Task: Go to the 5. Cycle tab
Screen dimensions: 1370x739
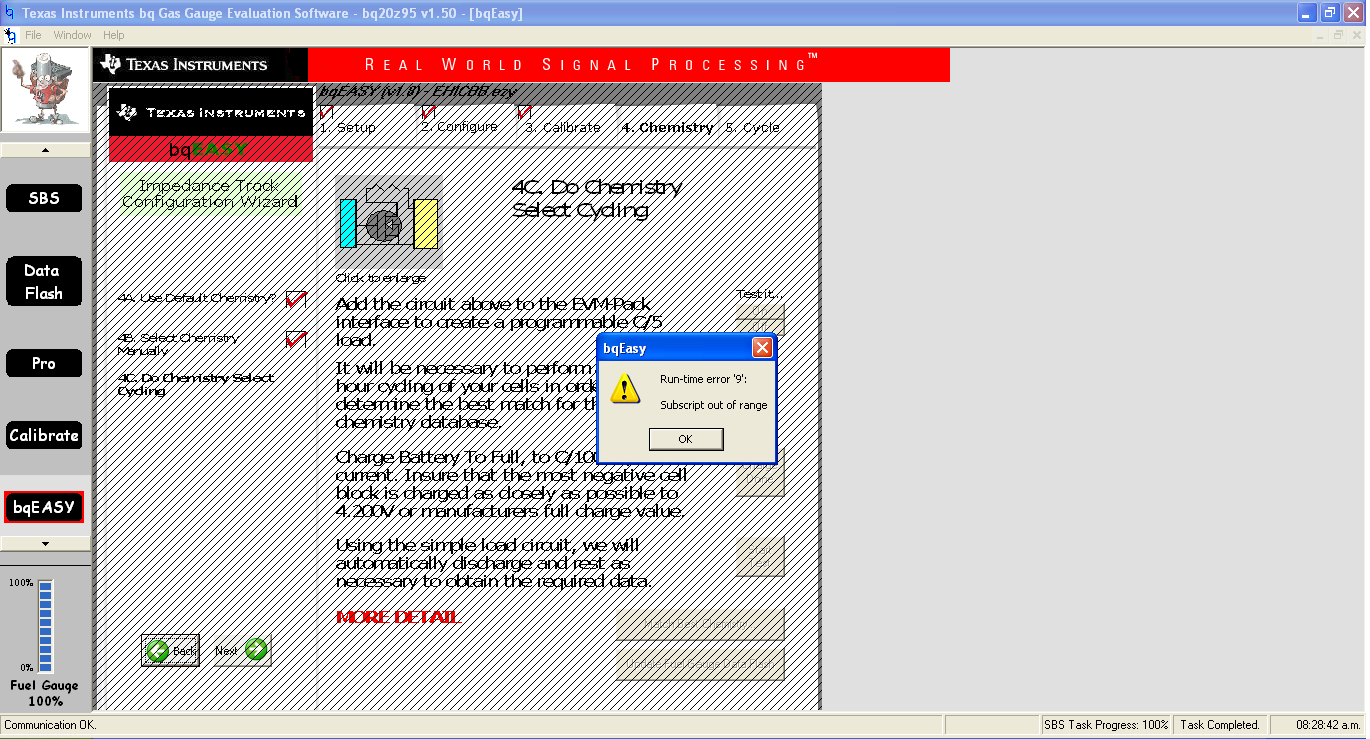Action: [x=752, y=127]
